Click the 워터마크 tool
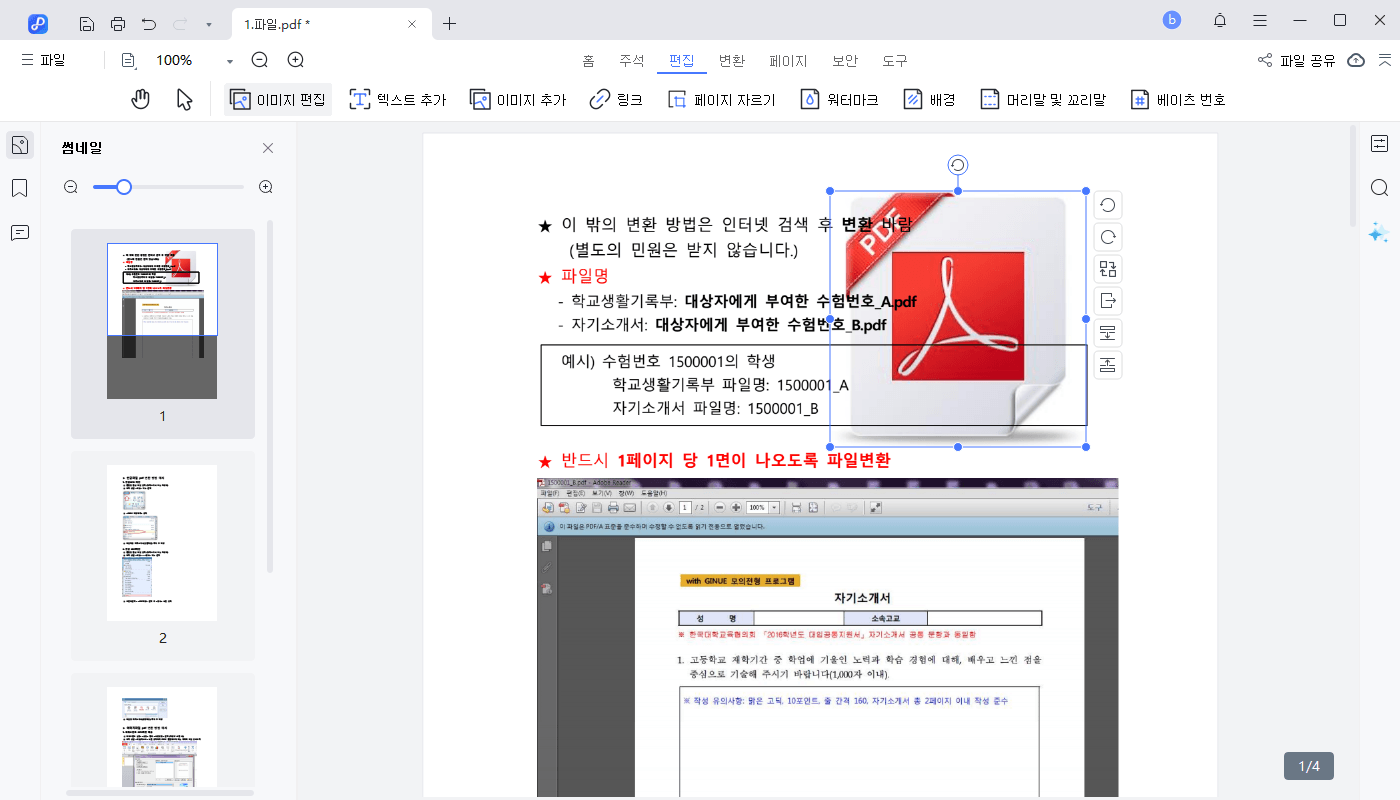The image size is (1400, 800). [x=840, y=99]
